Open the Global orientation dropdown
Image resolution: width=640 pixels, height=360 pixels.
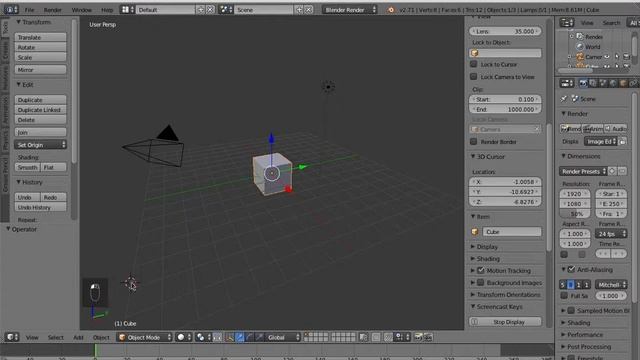(282, 337)
